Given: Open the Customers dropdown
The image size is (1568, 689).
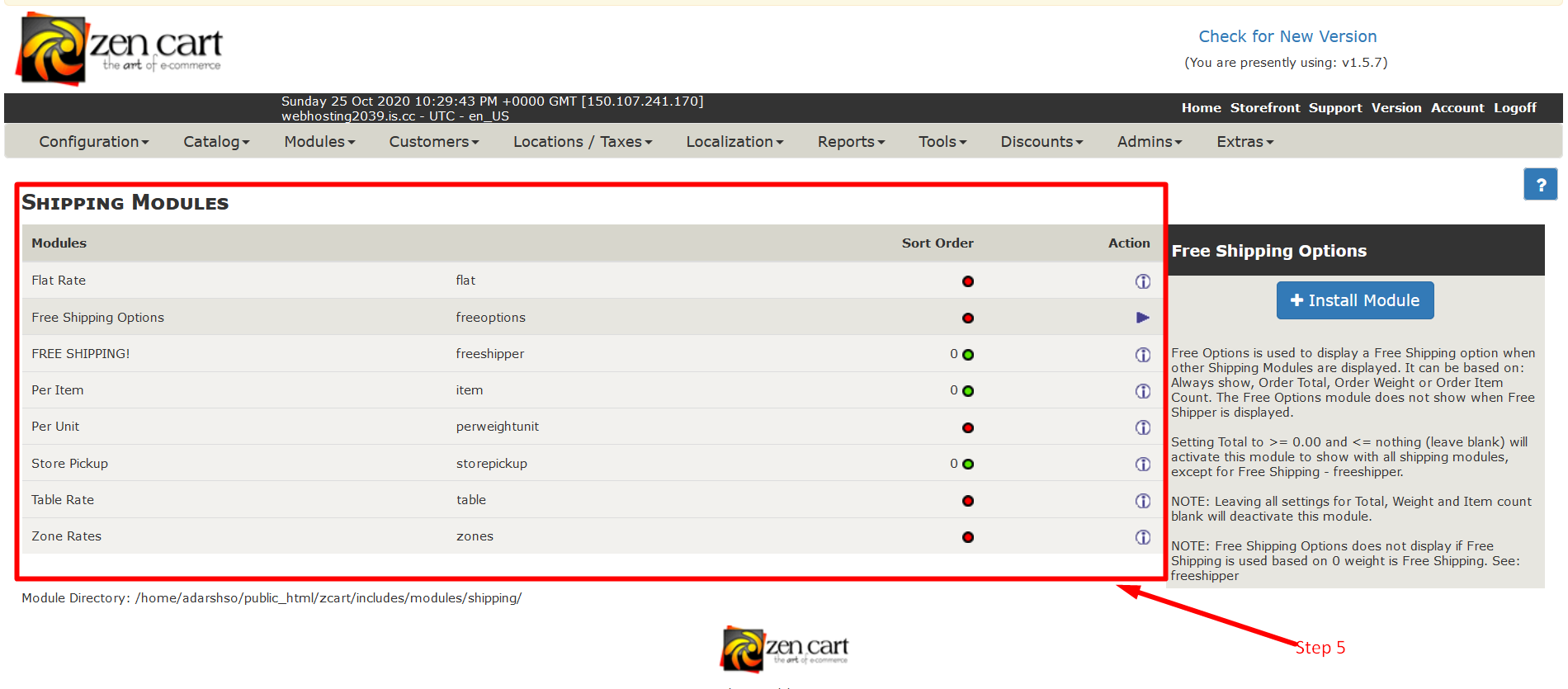Looking at the screenshot, I should [x=434, y=142].
